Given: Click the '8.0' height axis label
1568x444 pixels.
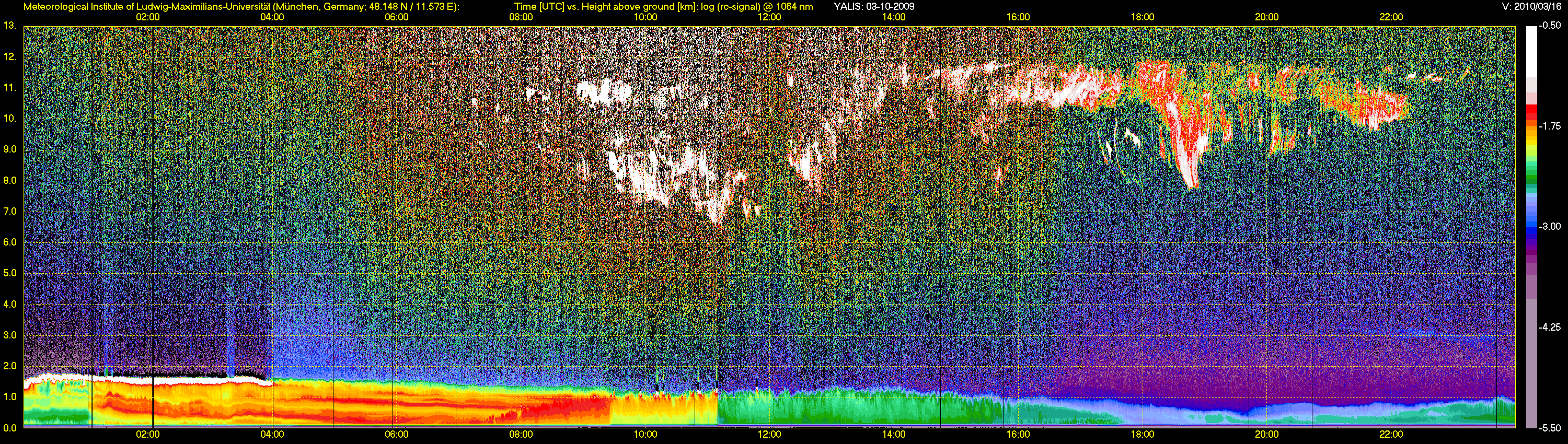Looking at the screenshot, I should (9, 181).
